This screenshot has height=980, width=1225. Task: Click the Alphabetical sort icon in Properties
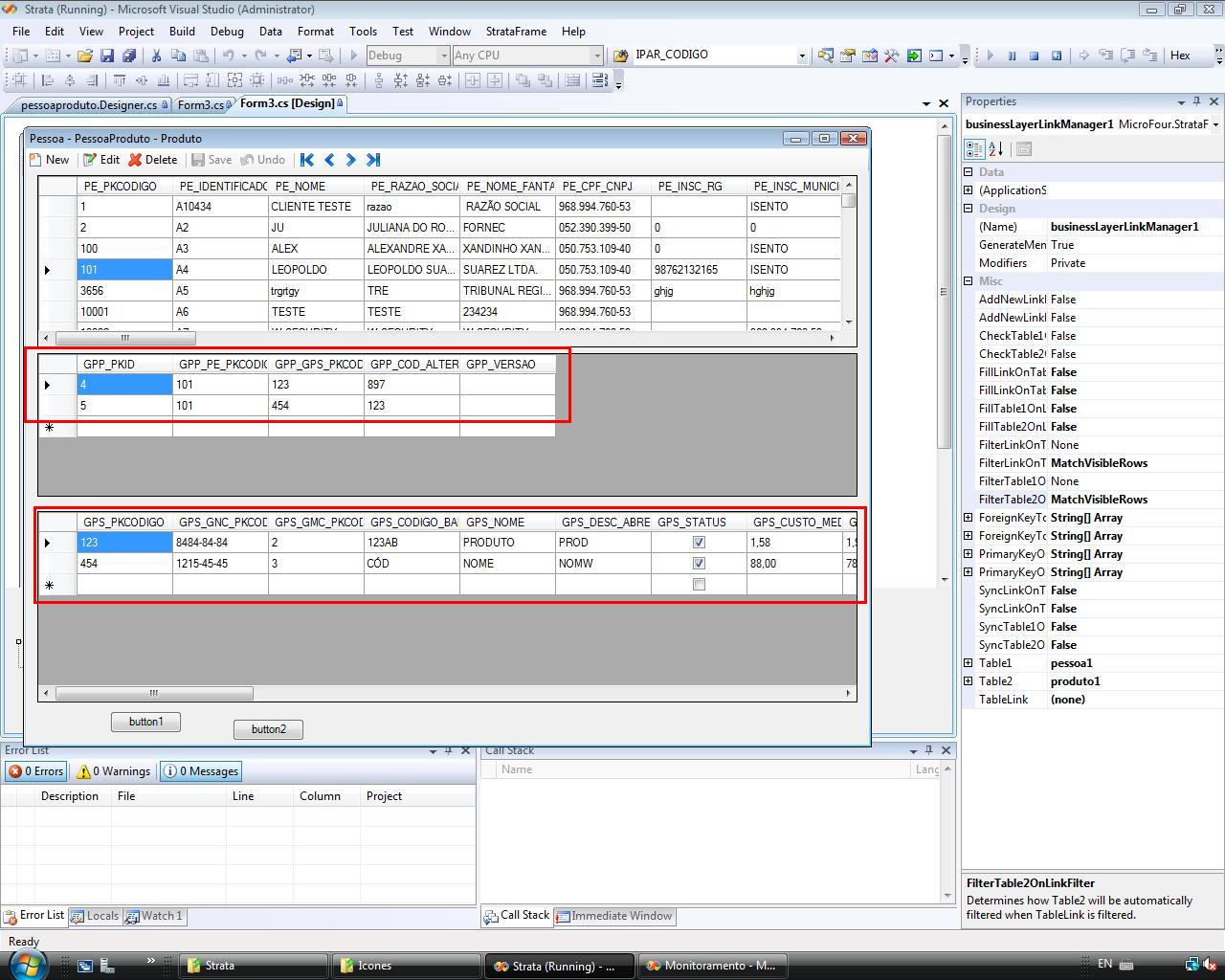pyautogui.click(x=996, y=149)
